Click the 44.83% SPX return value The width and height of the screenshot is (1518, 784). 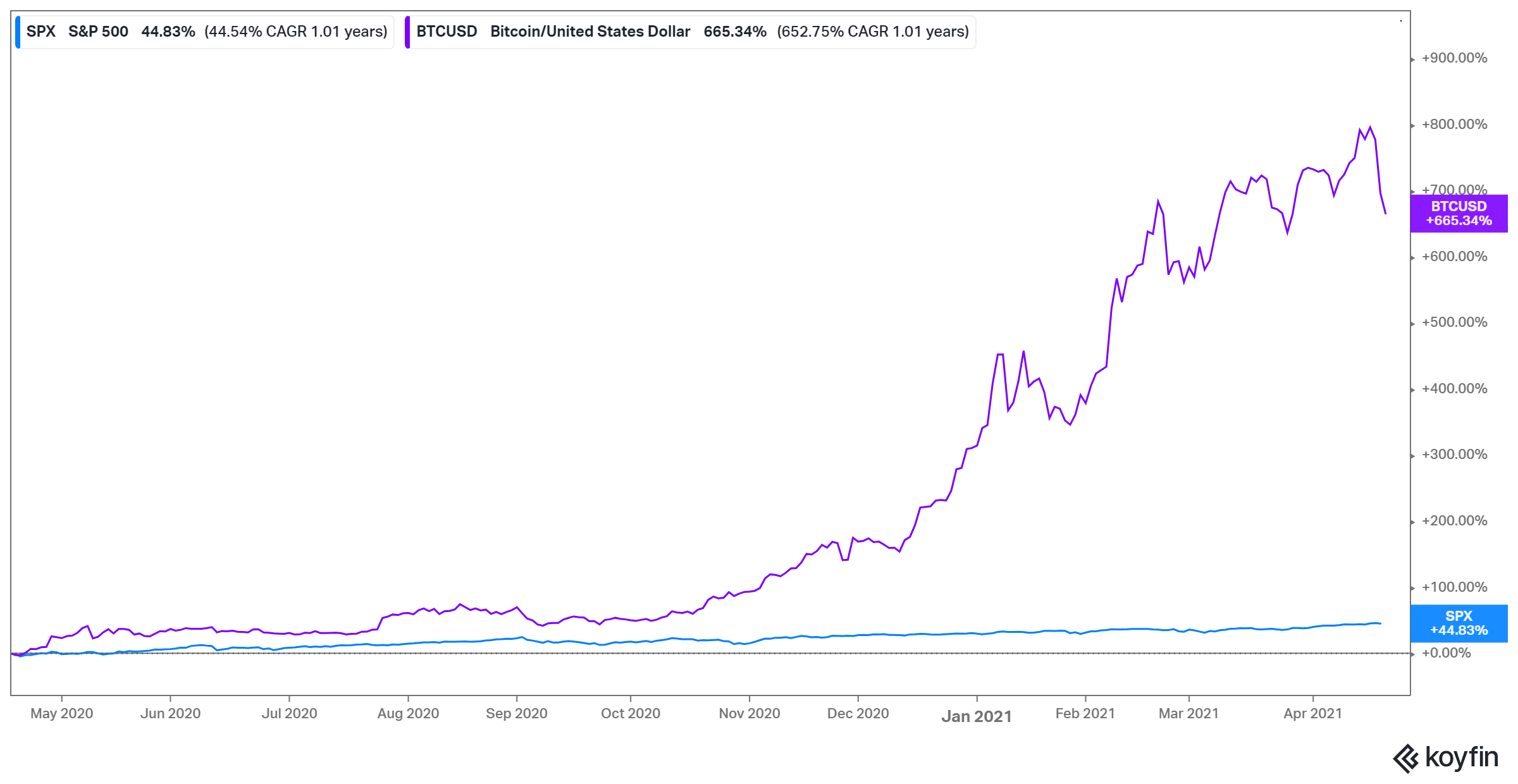point(168,32)
